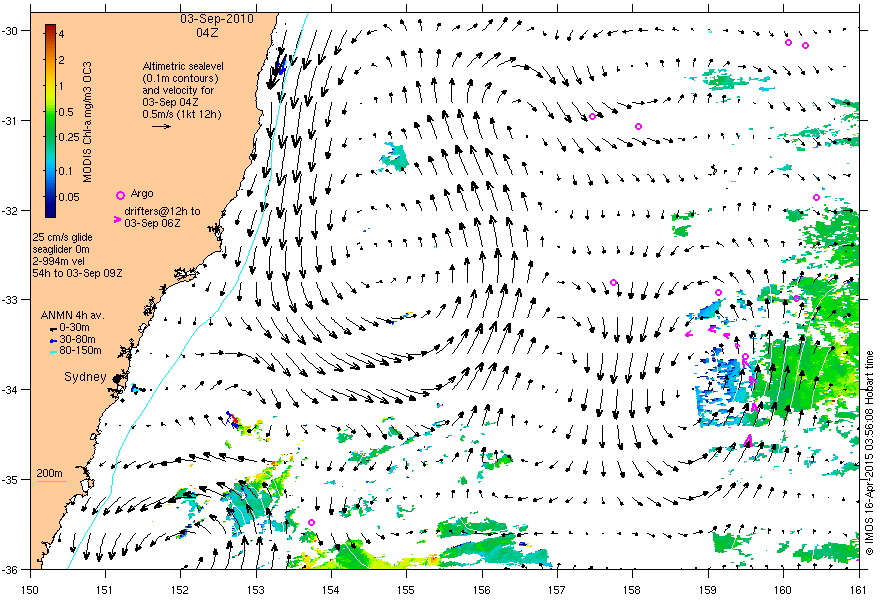This screenshot has width=880, height=600.
Task: Click the date title '03-Sep-2010'
Action: [x=217, y=19]
